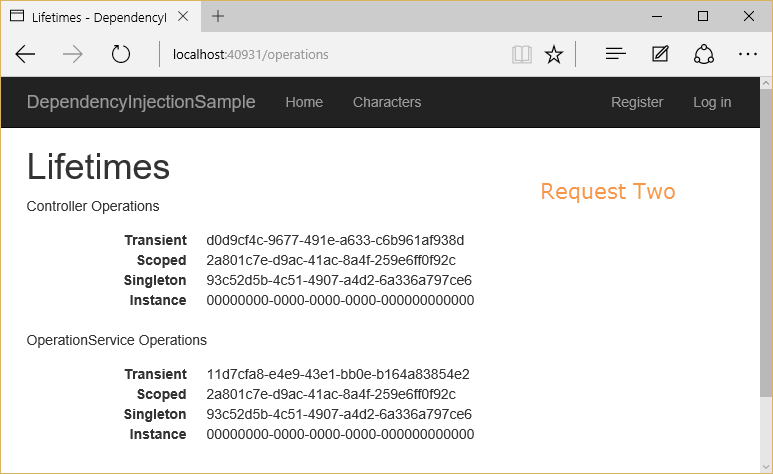
Task: Click the address bar URL field
Action: point(330,55)
